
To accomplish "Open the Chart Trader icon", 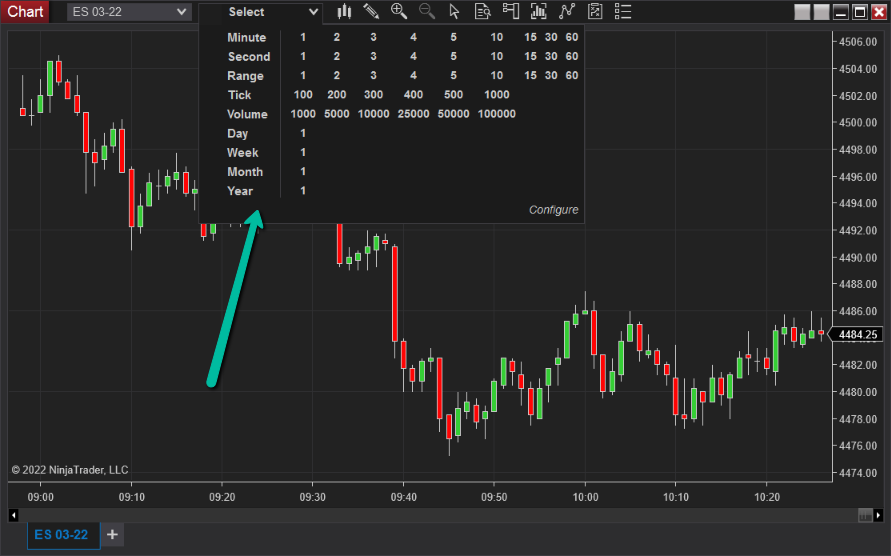I will 511,11.
